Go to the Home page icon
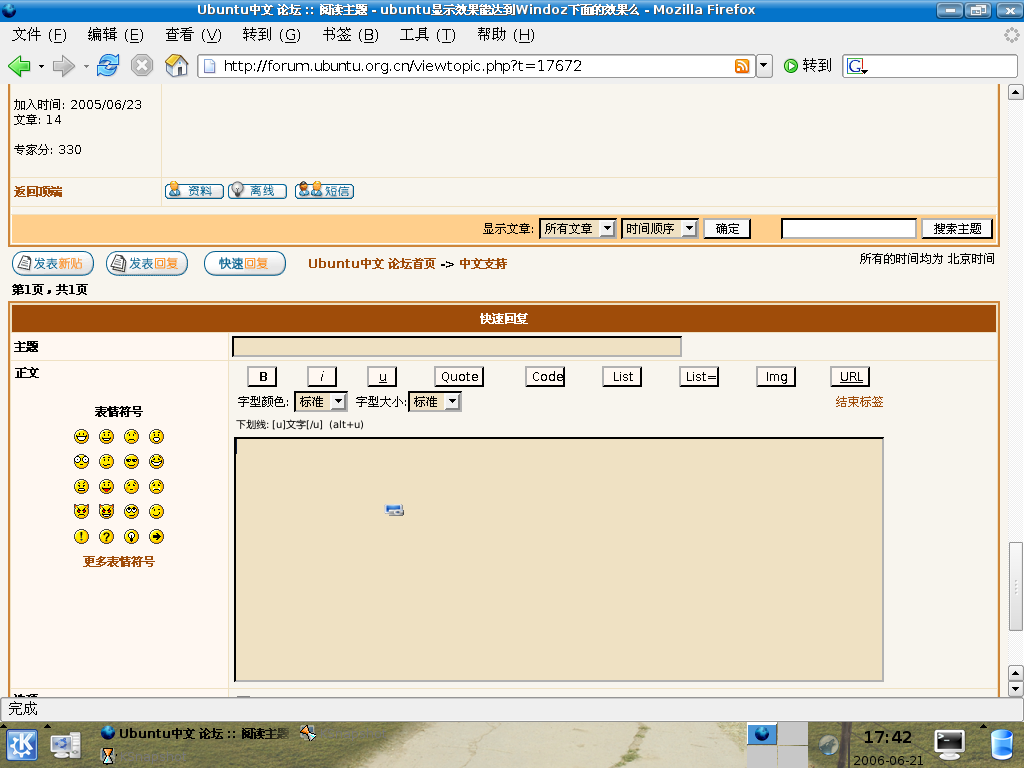The image size is (1024, 768). click(176, 65)
